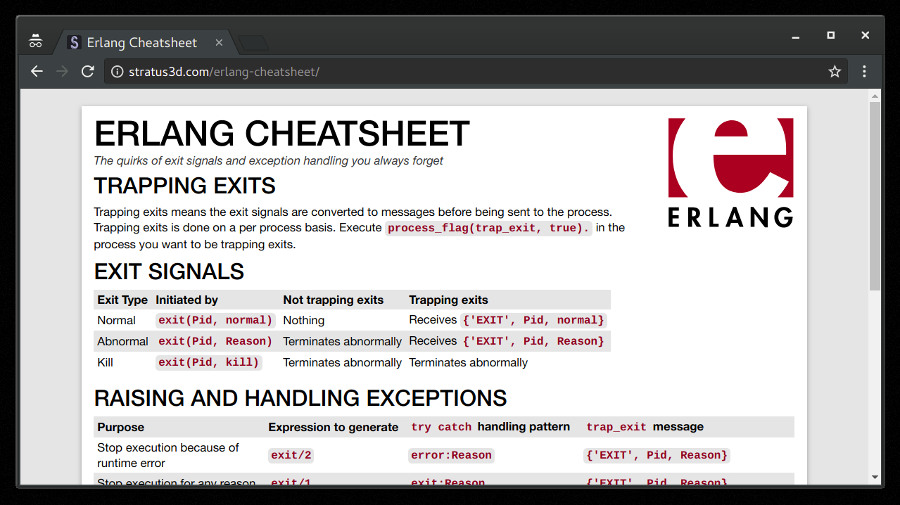The width and height of the screenshot is (900, 505).
Task: Click the 'trap_exit message' column header
Action: pos(645,427)
